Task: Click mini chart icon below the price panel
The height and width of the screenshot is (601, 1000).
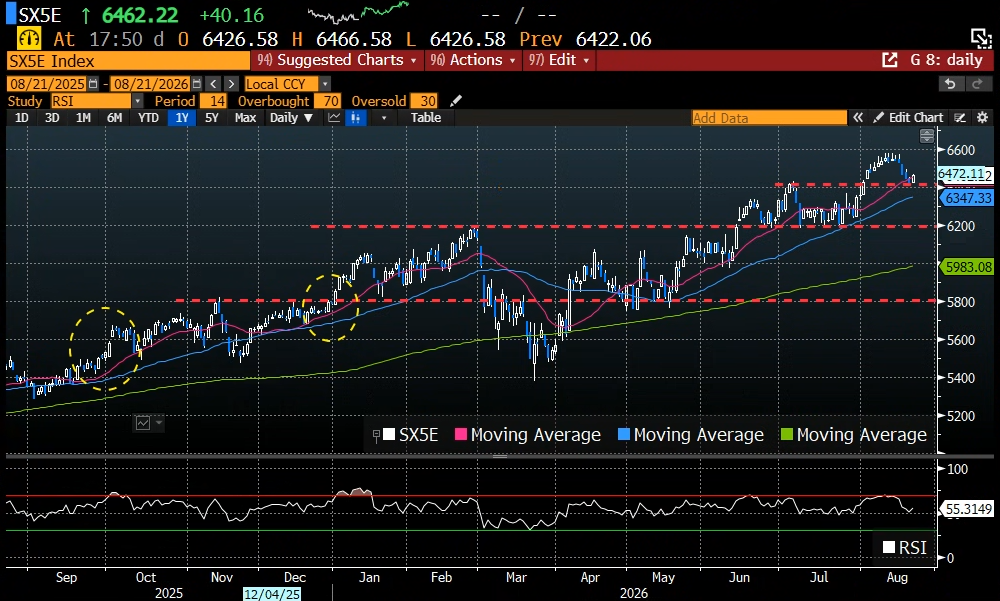Action: pos(143,423)
